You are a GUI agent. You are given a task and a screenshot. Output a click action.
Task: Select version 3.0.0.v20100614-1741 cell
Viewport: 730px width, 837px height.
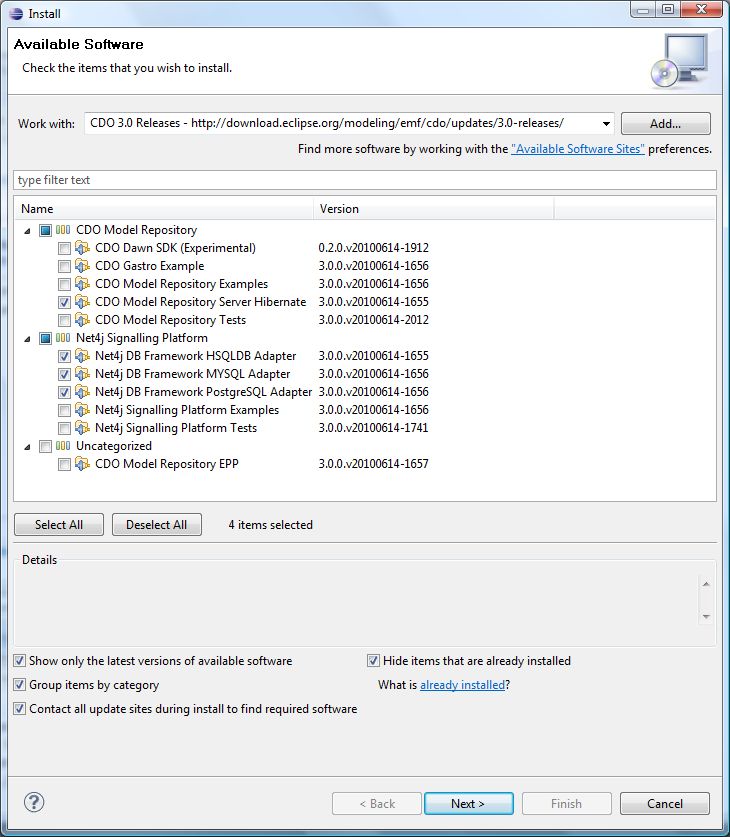click(x=374, y=428)
